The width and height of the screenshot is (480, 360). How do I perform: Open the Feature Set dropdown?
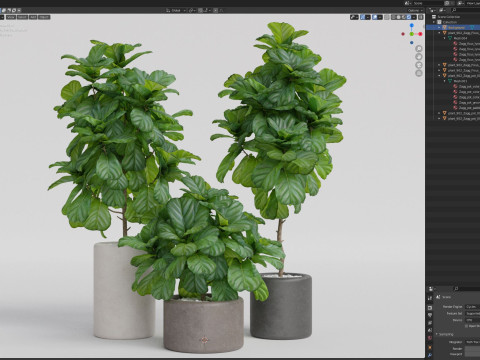472,313
